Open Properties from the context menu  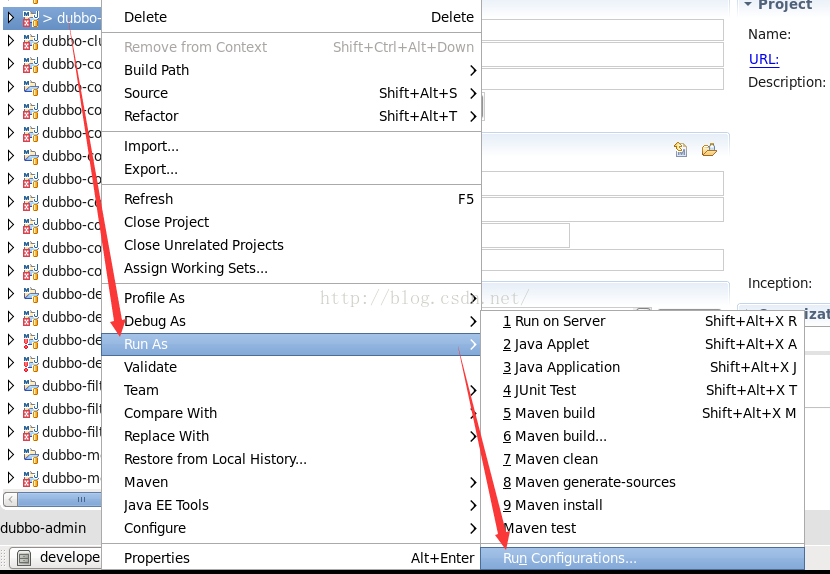coord(156,558)
